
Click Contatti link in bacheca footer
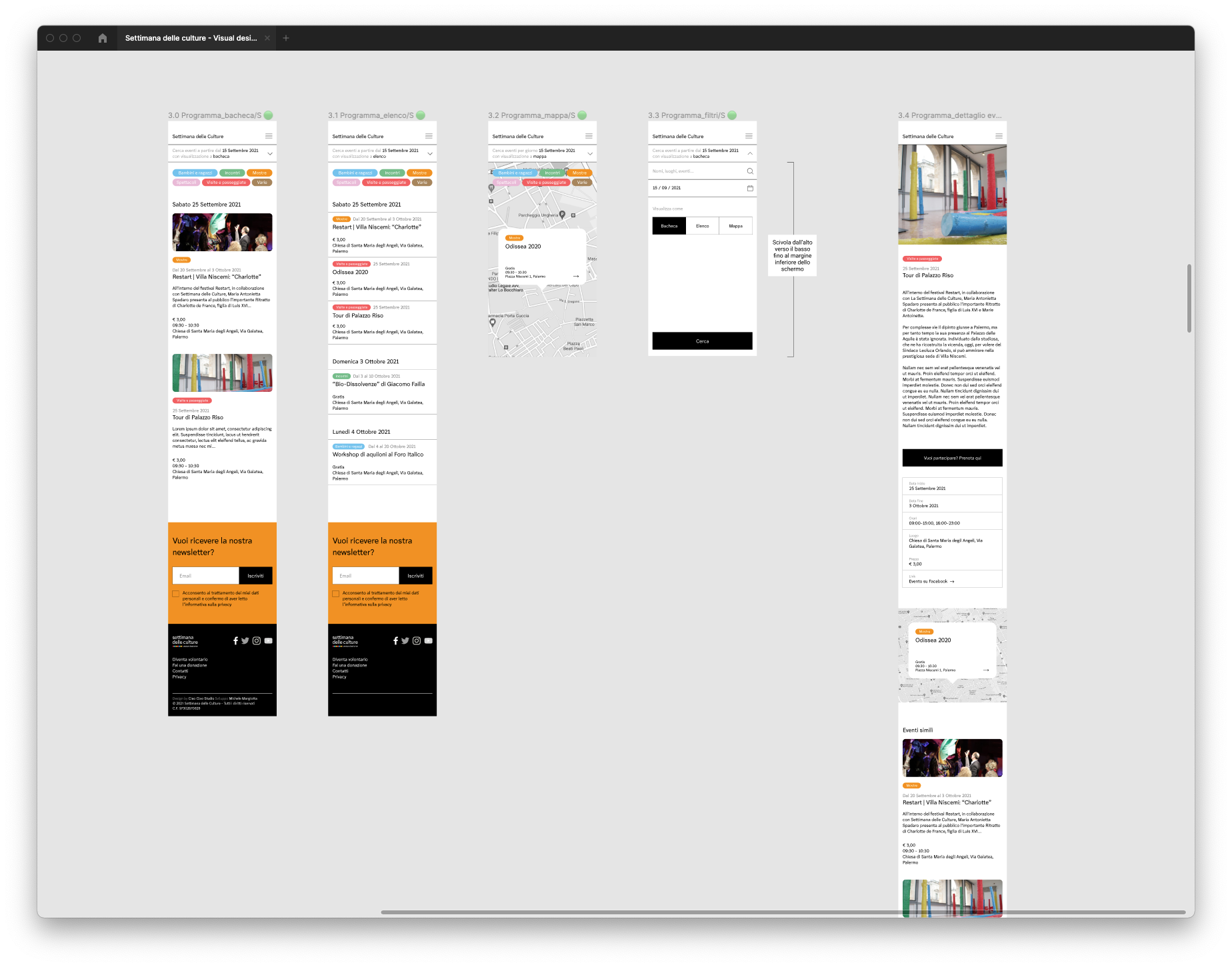[x=180, y=671]
